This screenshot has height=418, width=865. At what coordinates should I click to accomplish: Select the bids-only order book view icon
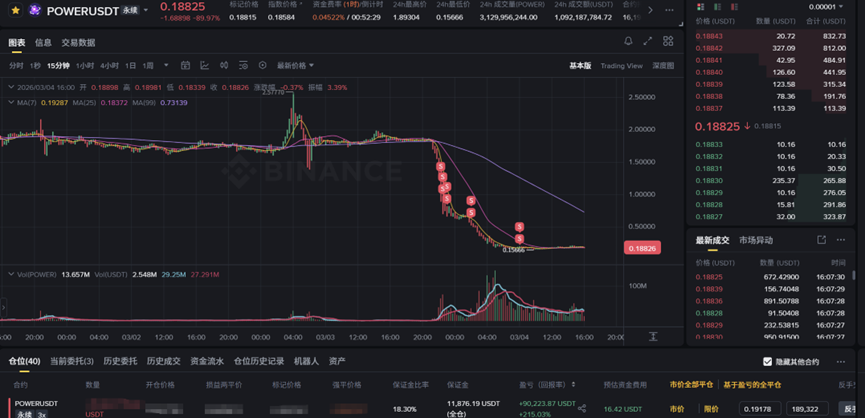(x=717, y=7)
